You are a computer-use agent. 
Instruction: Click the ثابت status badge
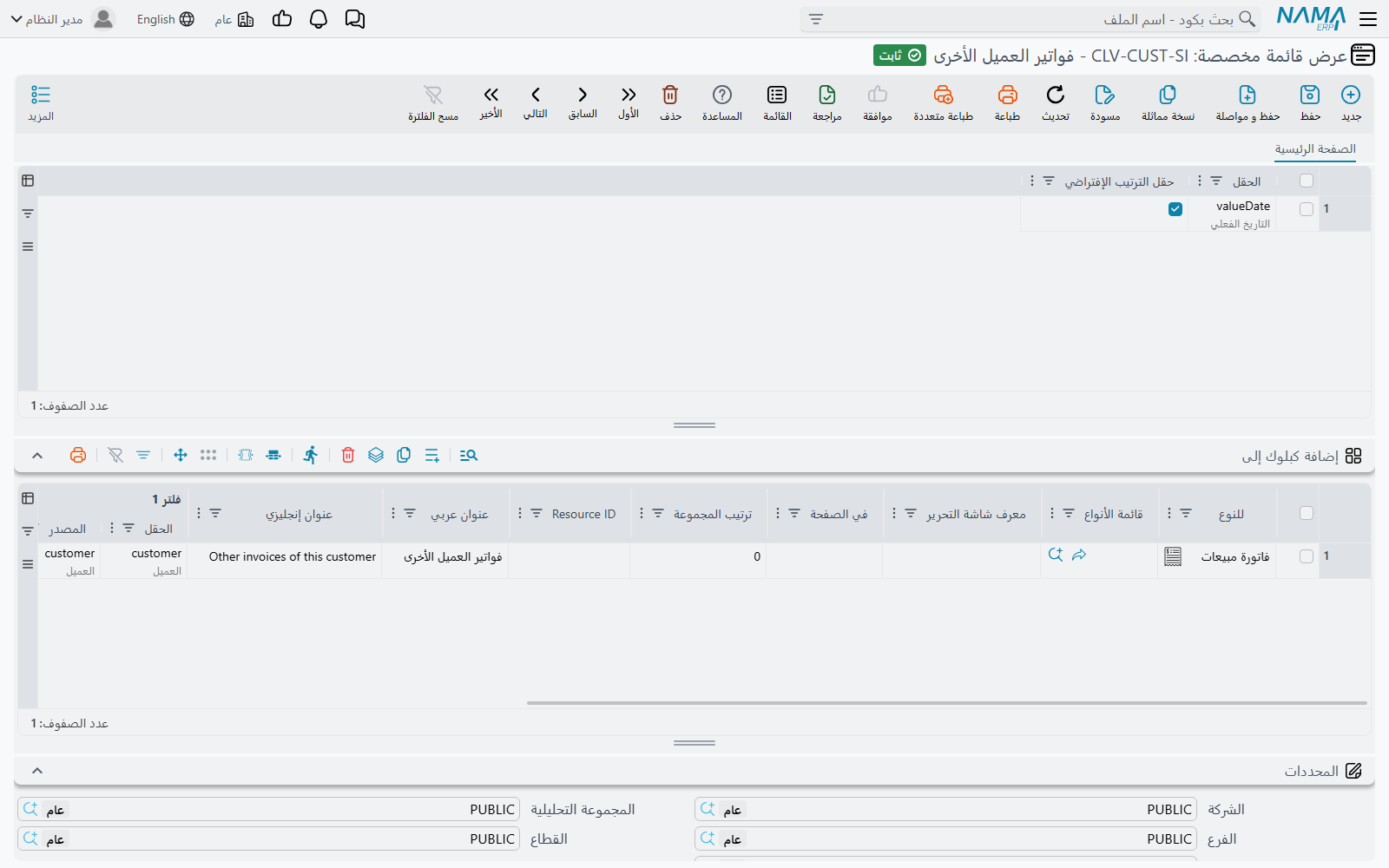899,56
